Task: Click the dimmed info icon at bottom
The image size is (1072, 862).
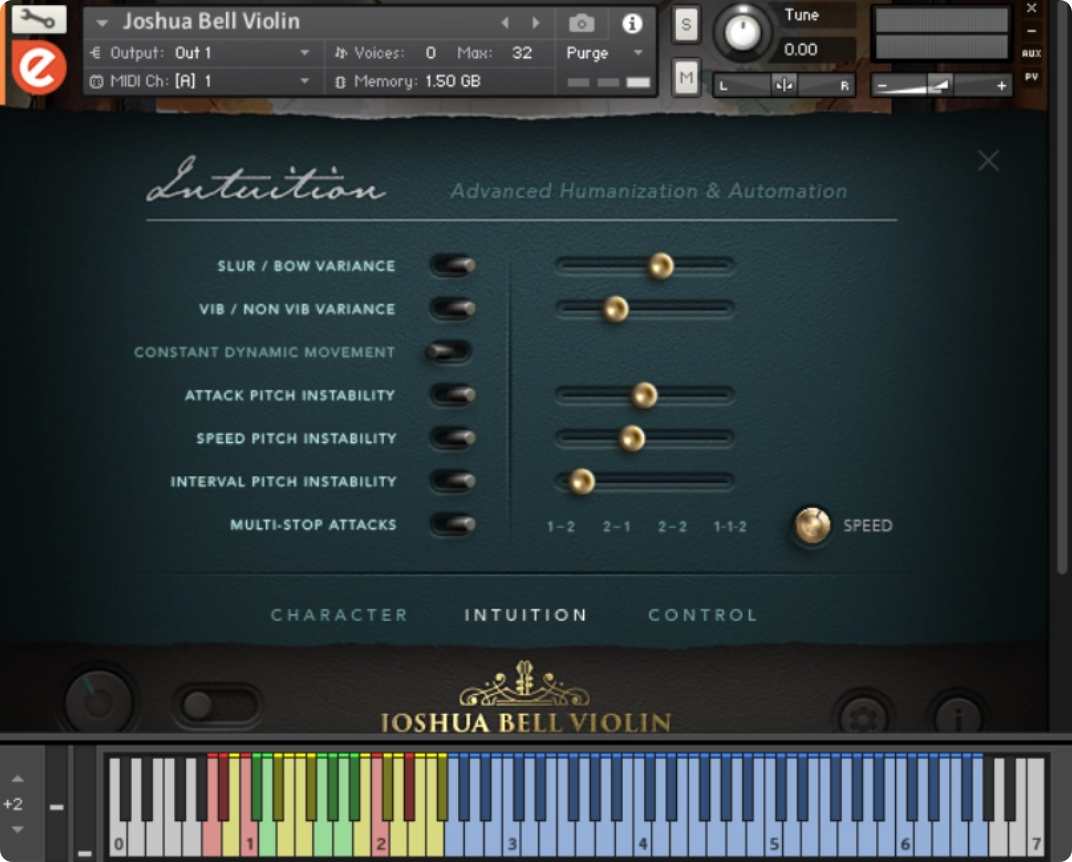Action: click(x=958, y=717)
